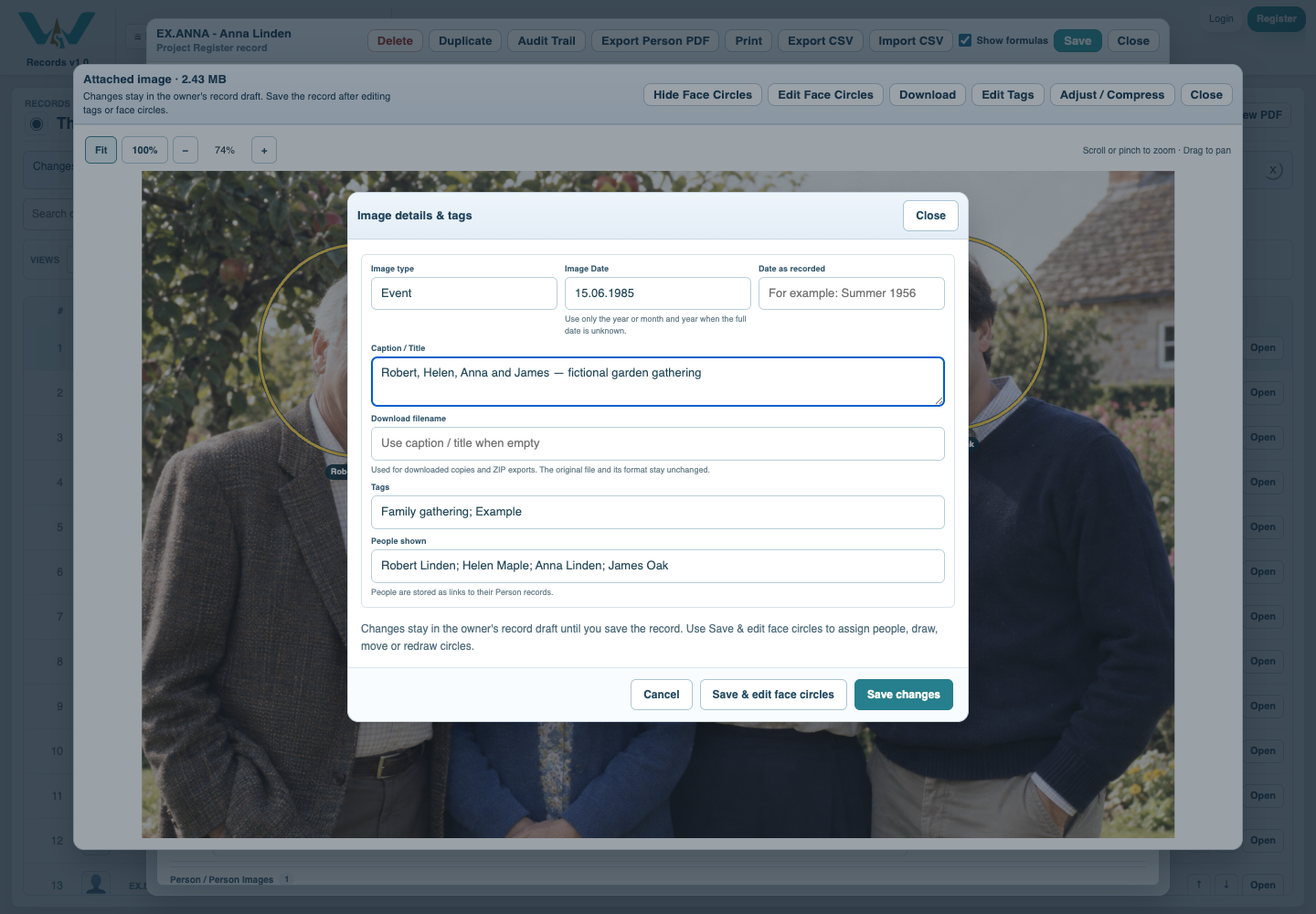
Task: Click the Hide Face Circles toggle button
Action: [x=703, y=95]
